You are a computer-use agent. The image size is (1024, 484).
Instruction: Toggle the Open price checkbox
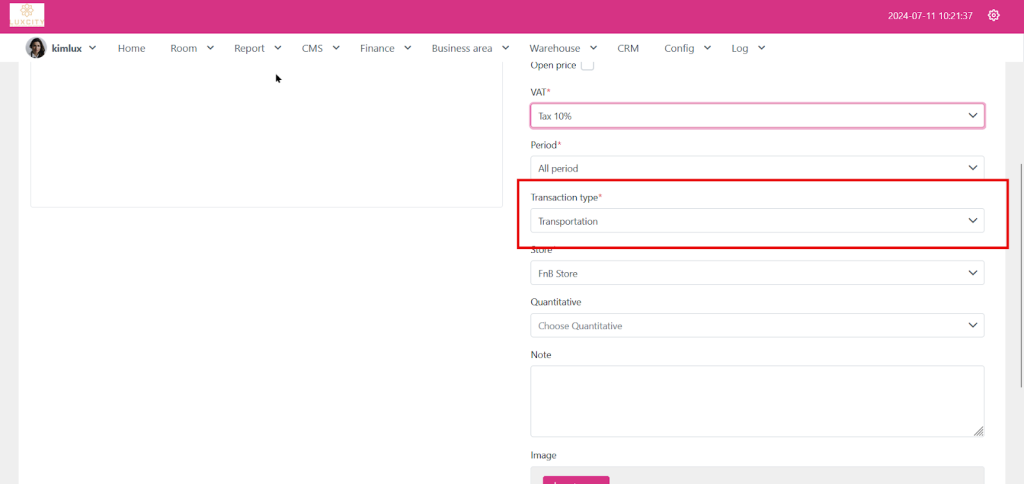[x=587, y=65]
